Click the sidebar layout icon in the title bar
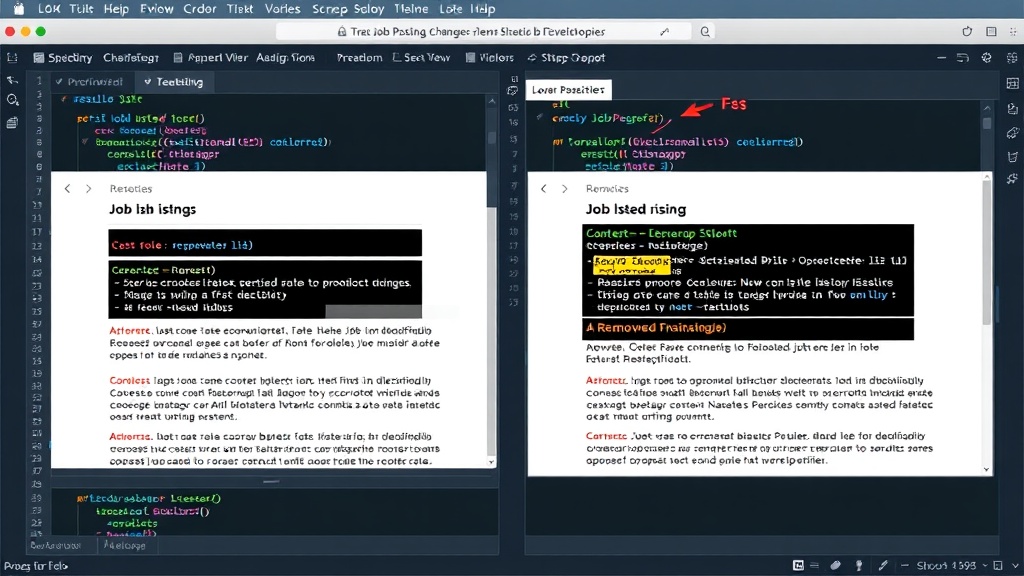This screenshot has height=576, width=1024. coord(991,31)
